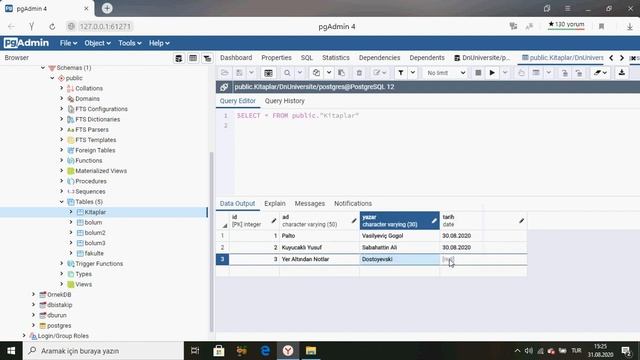Switch to the Explain output tab
This screenshot has width=640, height=360.
click(275, 203)
